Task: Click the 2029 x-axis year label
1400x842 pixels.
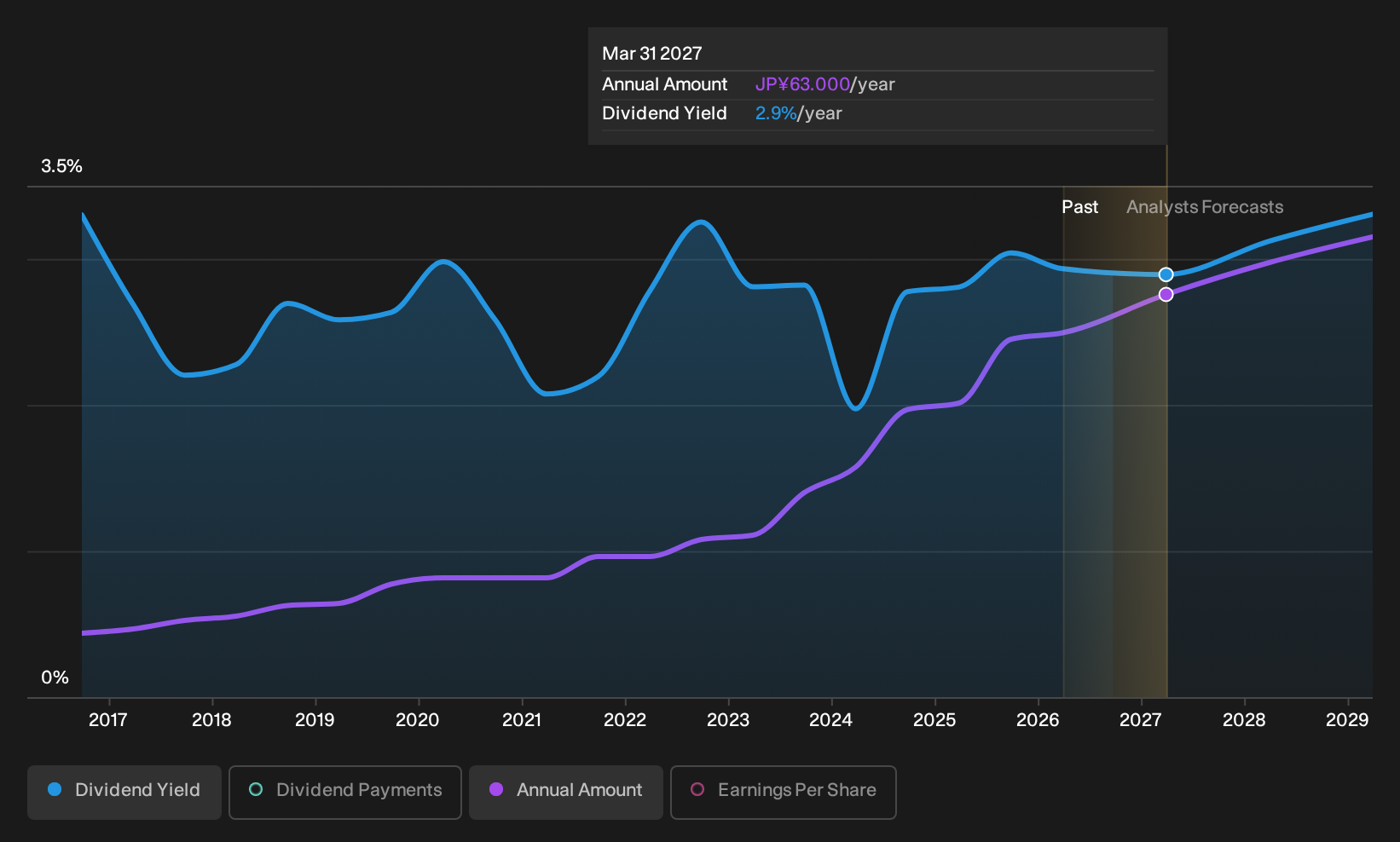Action: click(1347, 720)
